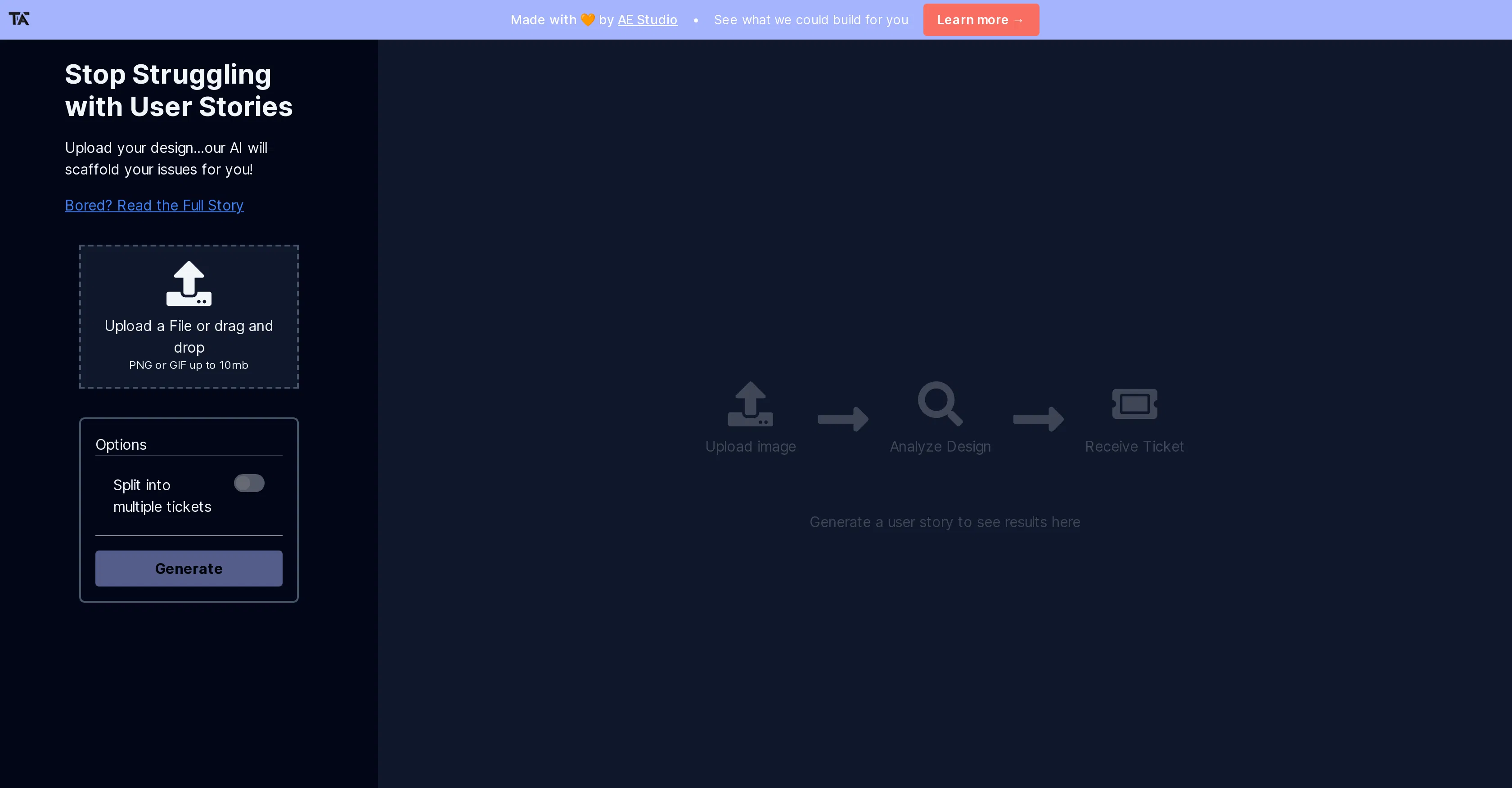Click the TA logo in header
Image resolution: width=1512 pixels, height=788 pixels.
point(19,19)
